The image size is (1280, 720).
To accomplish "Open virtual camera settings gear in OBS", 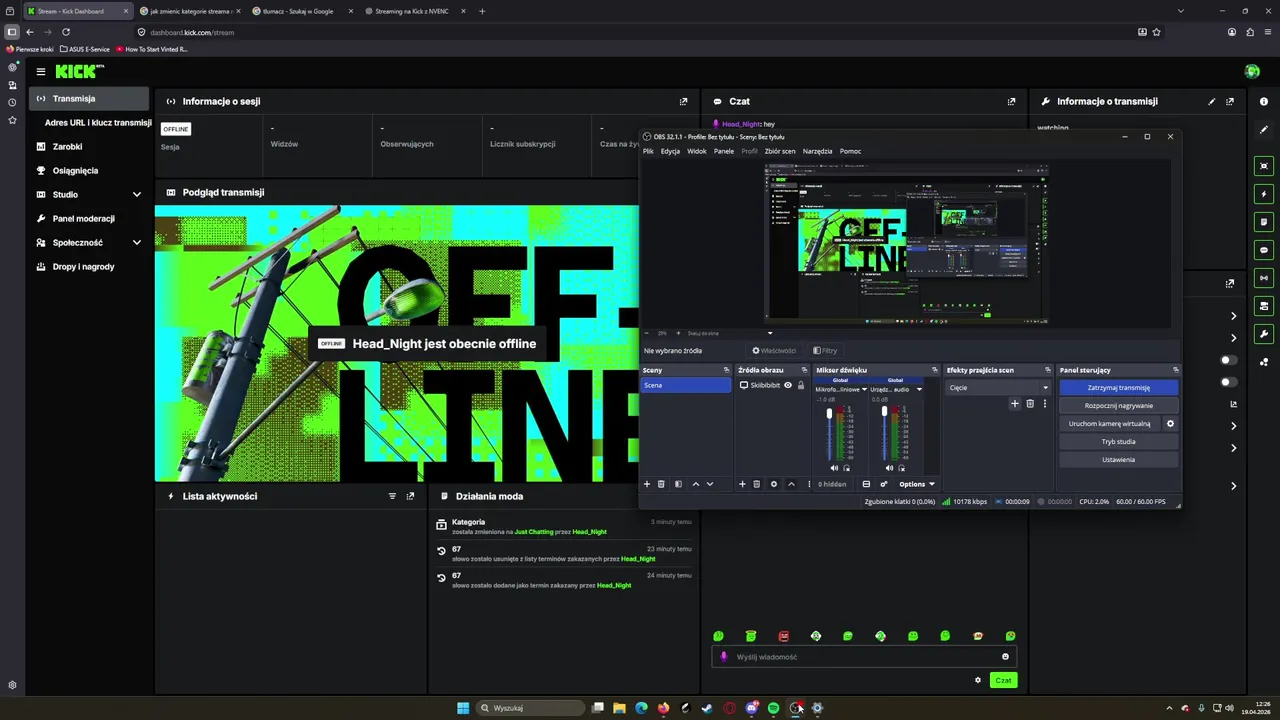I will click(1170, 424).
